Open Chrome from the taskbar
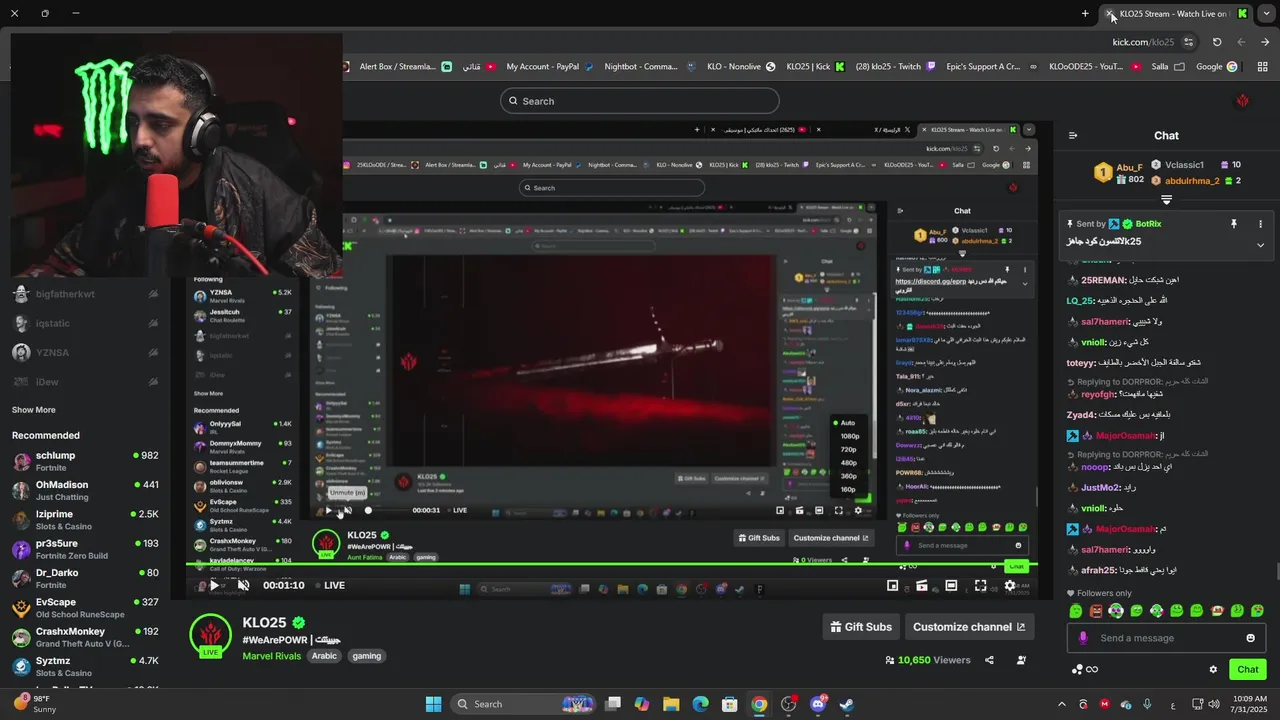Viewport: 1280px width, 720px height. 759,704
